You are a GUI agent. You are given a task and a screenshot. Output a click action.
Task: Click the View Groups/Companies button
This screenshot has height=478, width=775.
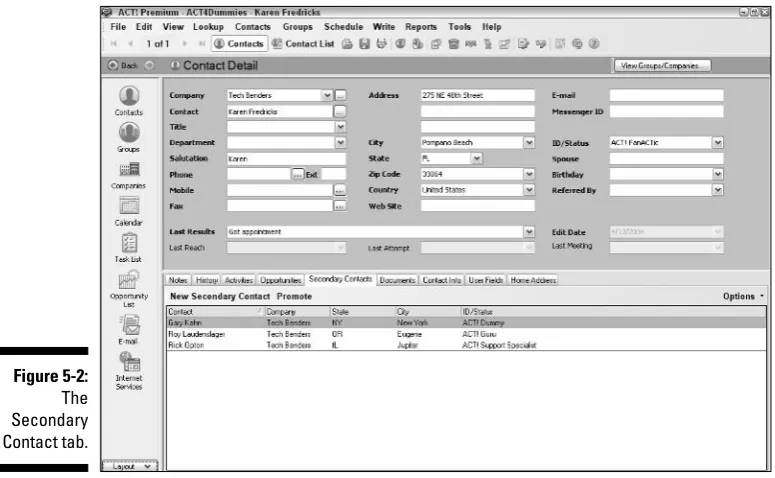(x=662, y=65)
